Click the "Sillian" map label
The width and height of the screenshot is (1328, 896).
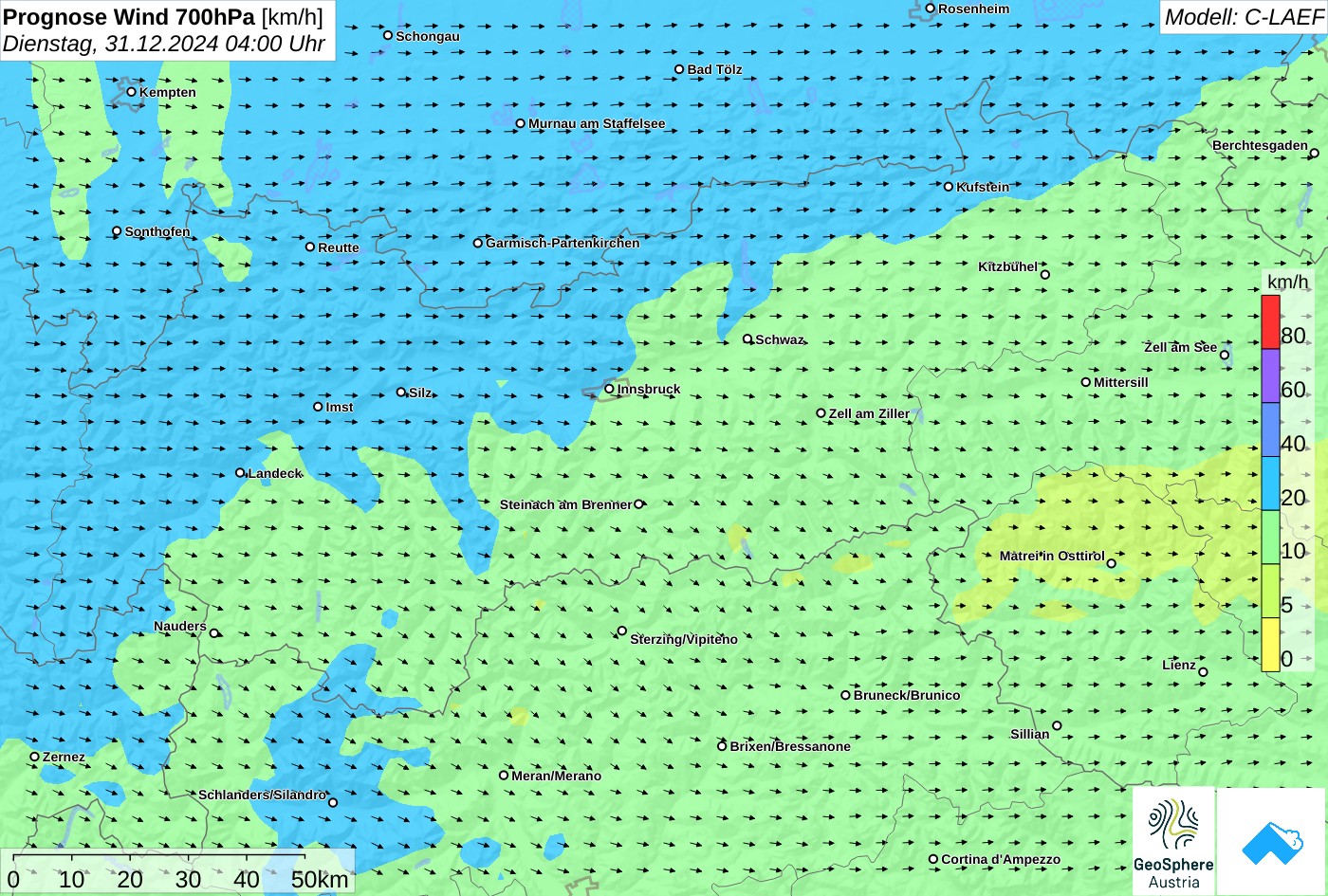click(1030, 734)
